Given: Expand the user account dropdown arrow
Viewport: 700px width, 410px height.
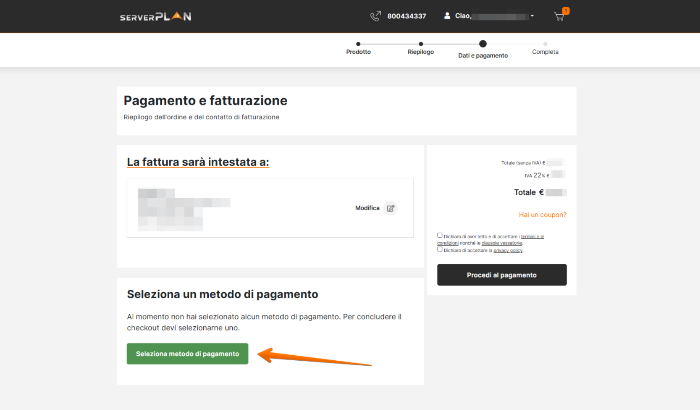Looking at the screenshot, I should (532, 16).
